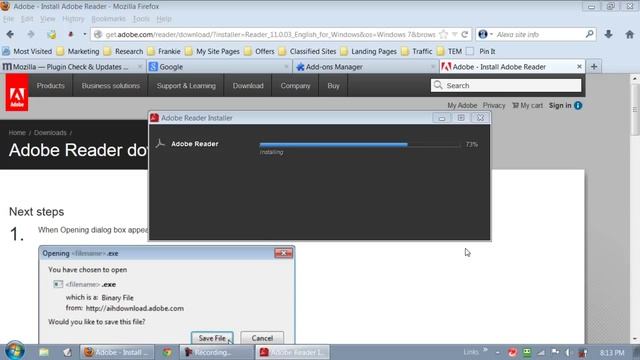Open the History menu
The height and width of the screenshot is (360, 640).
(73, 19)
